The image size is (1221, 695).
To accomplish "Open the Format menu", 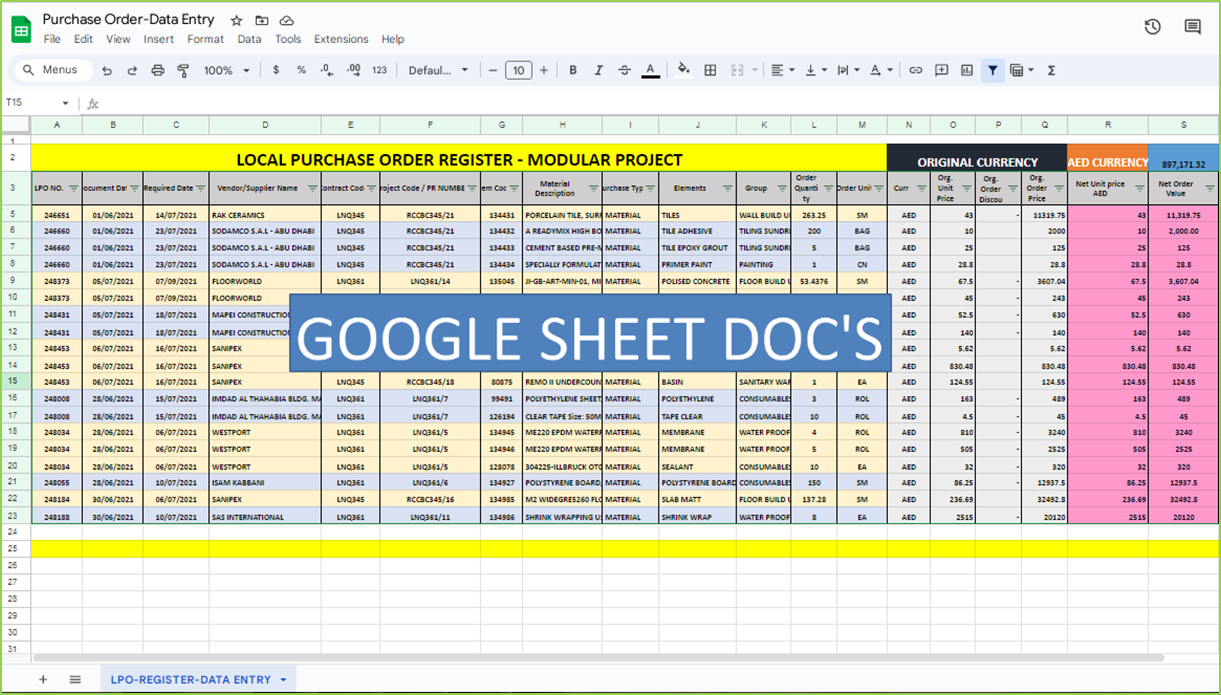I will 205,39.
